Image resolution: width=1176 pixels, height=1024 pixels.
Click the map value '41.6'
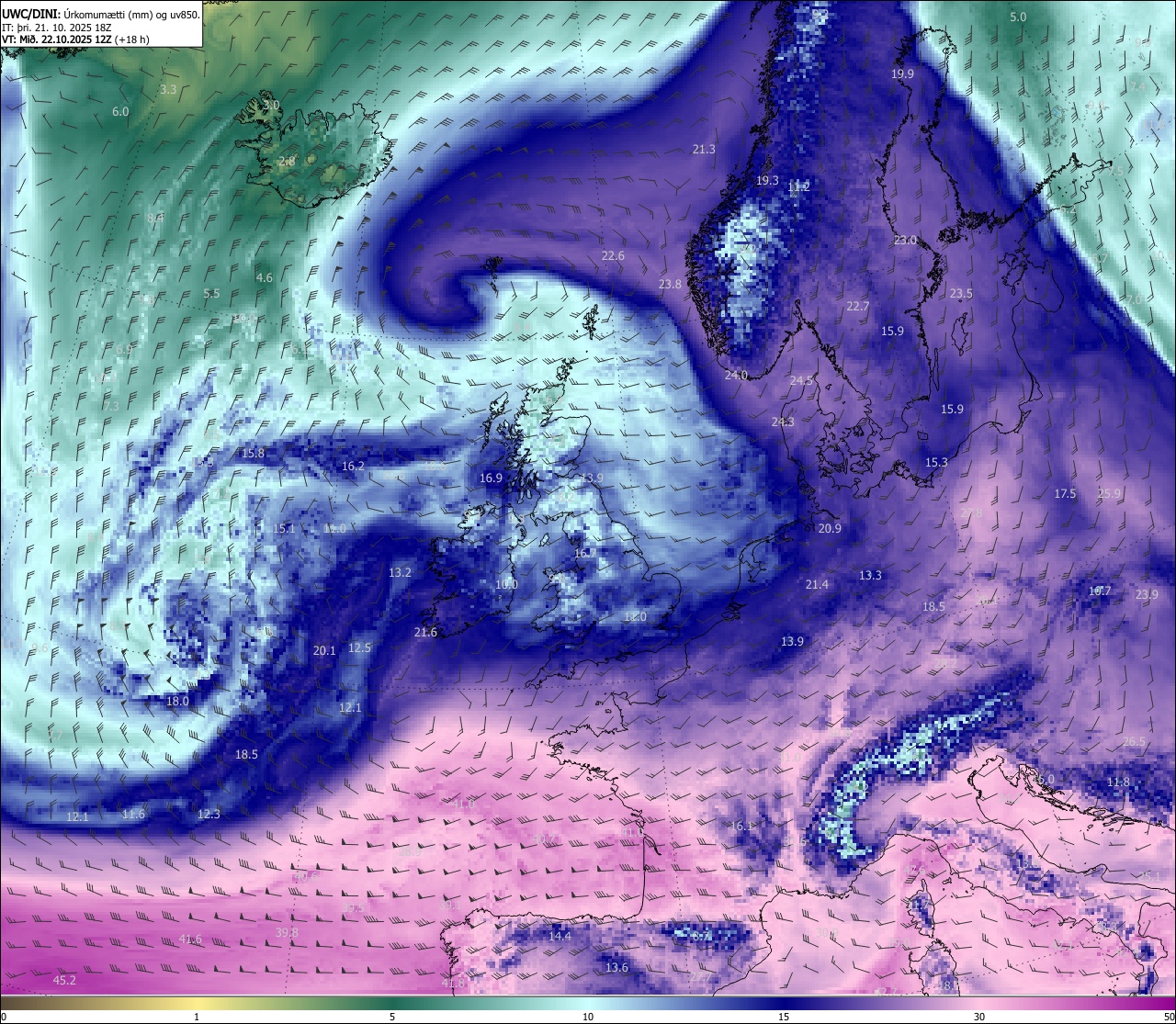point(190,939)
